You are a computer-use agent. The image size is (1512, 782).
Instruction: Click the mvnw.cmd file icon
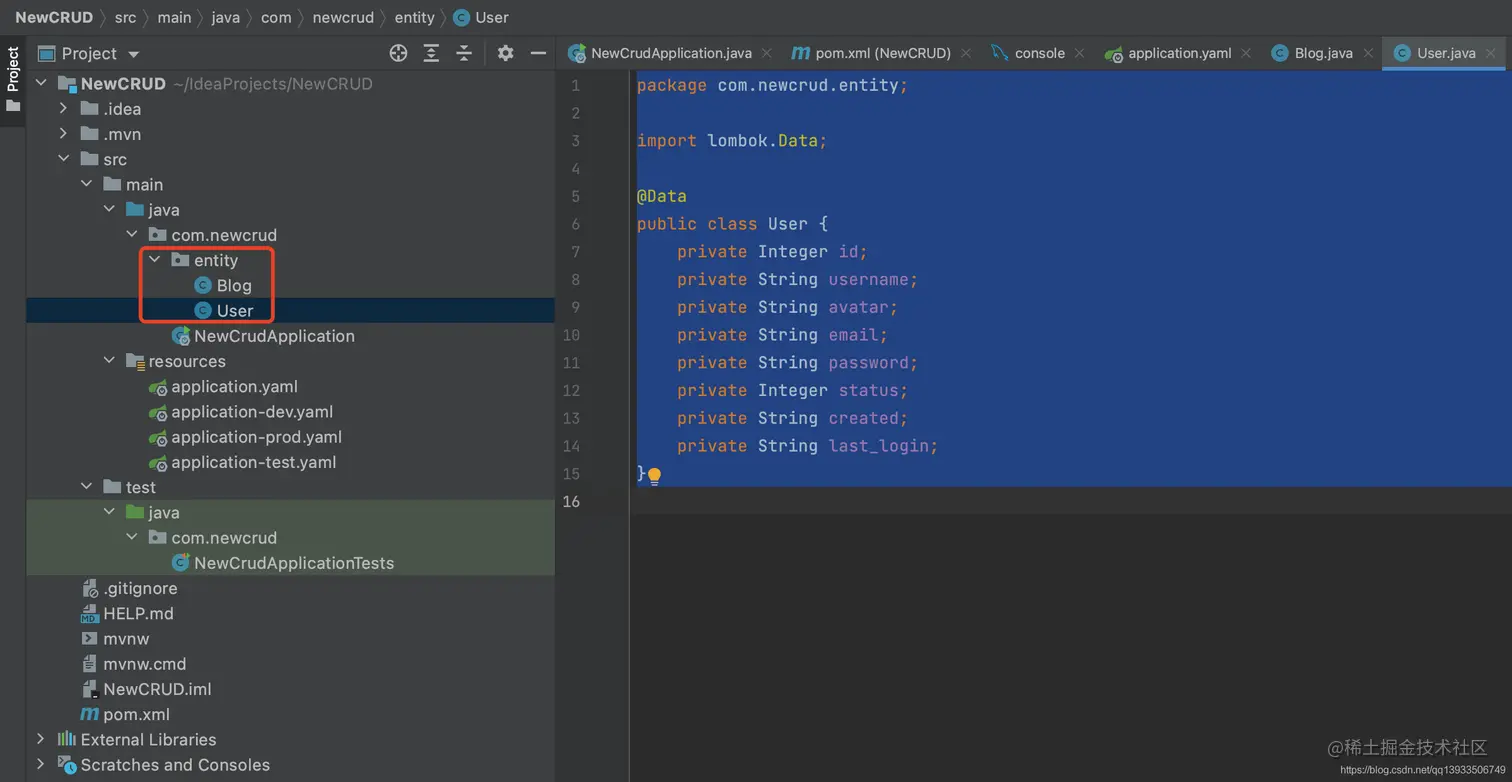[x=90, y=664]
